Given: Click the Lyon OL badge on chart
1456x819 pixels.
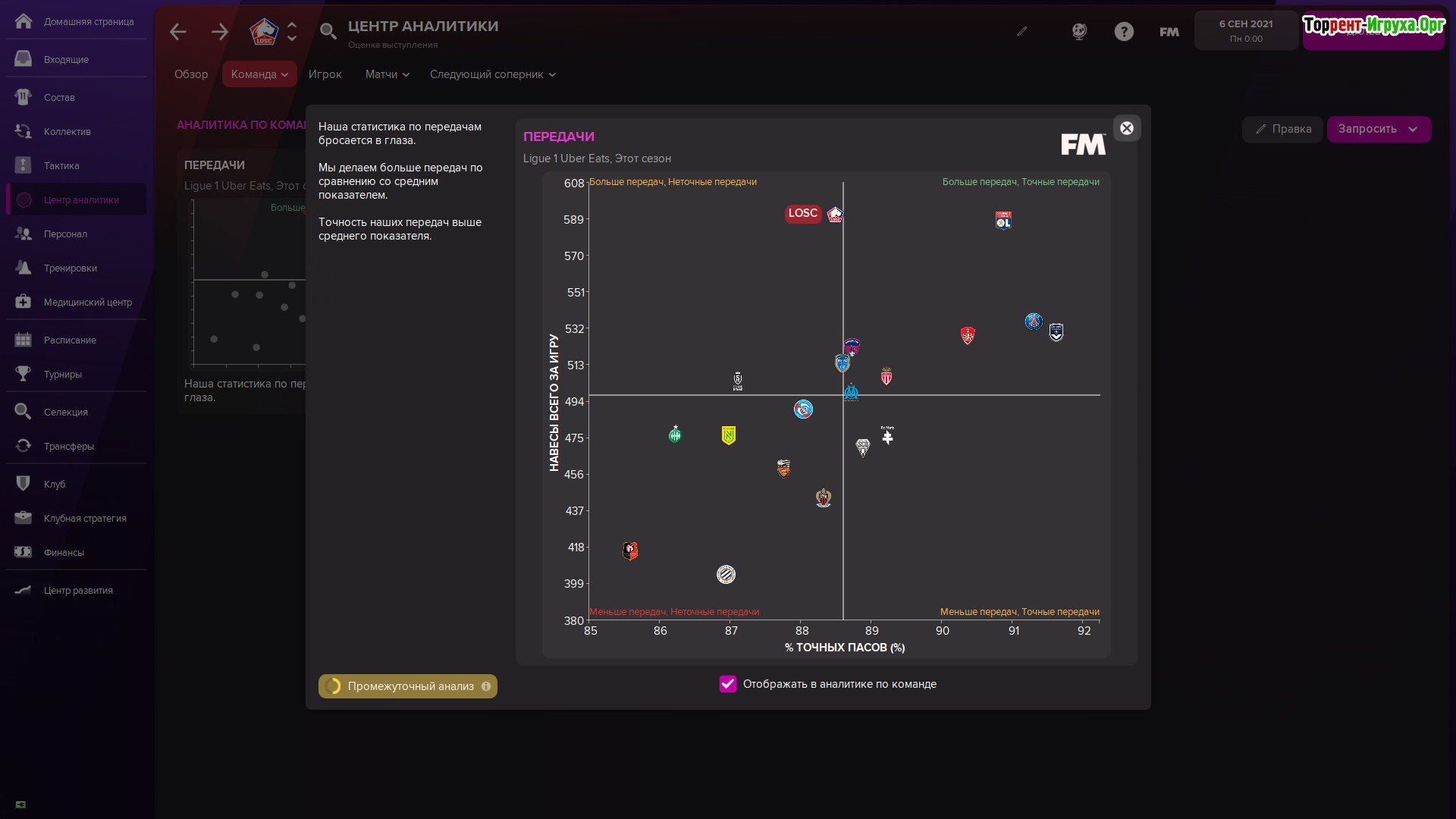Looking at the screenshot, I should [x=1003, y=221].
